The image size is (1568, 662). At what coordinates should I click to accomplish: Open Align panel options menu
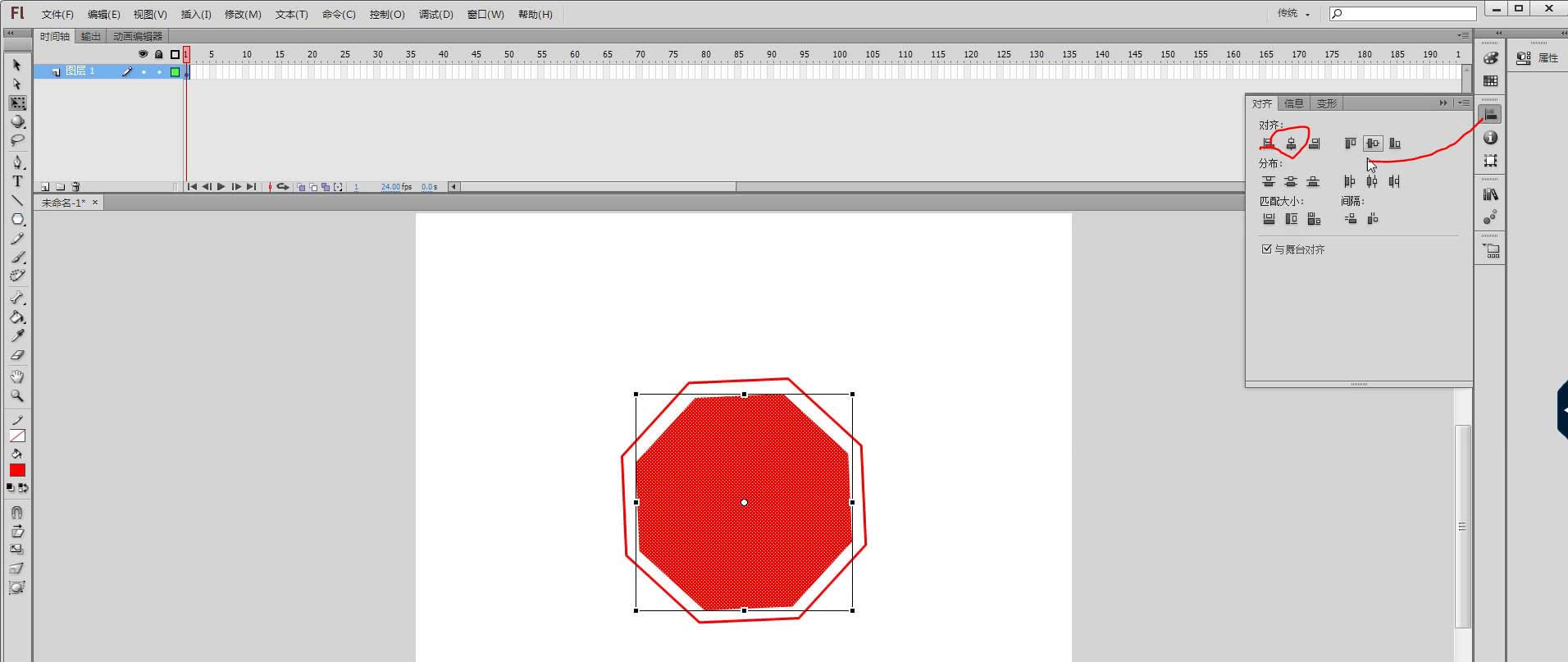pos(1464,103)
